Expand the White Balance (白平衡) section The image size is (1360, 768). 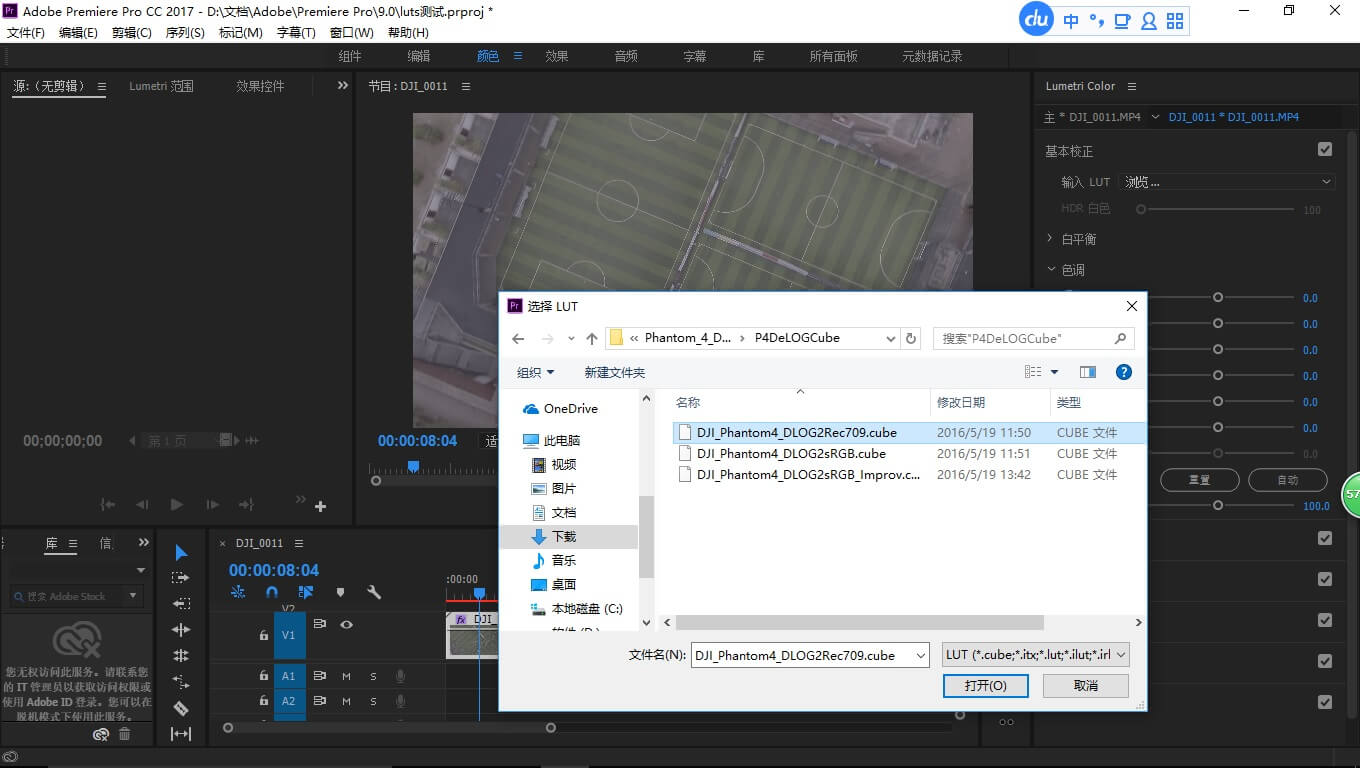[1050, 239]
